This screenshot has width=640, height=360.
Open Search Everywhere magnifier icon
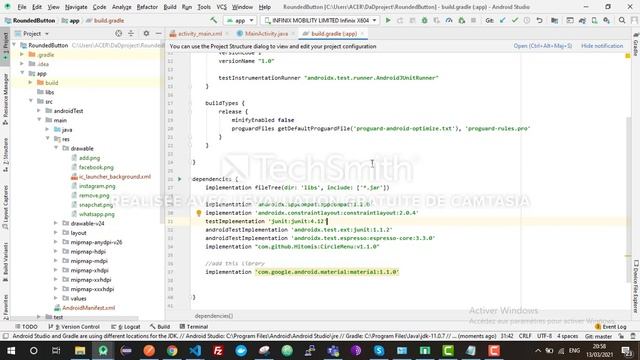[x=622, y=20]
